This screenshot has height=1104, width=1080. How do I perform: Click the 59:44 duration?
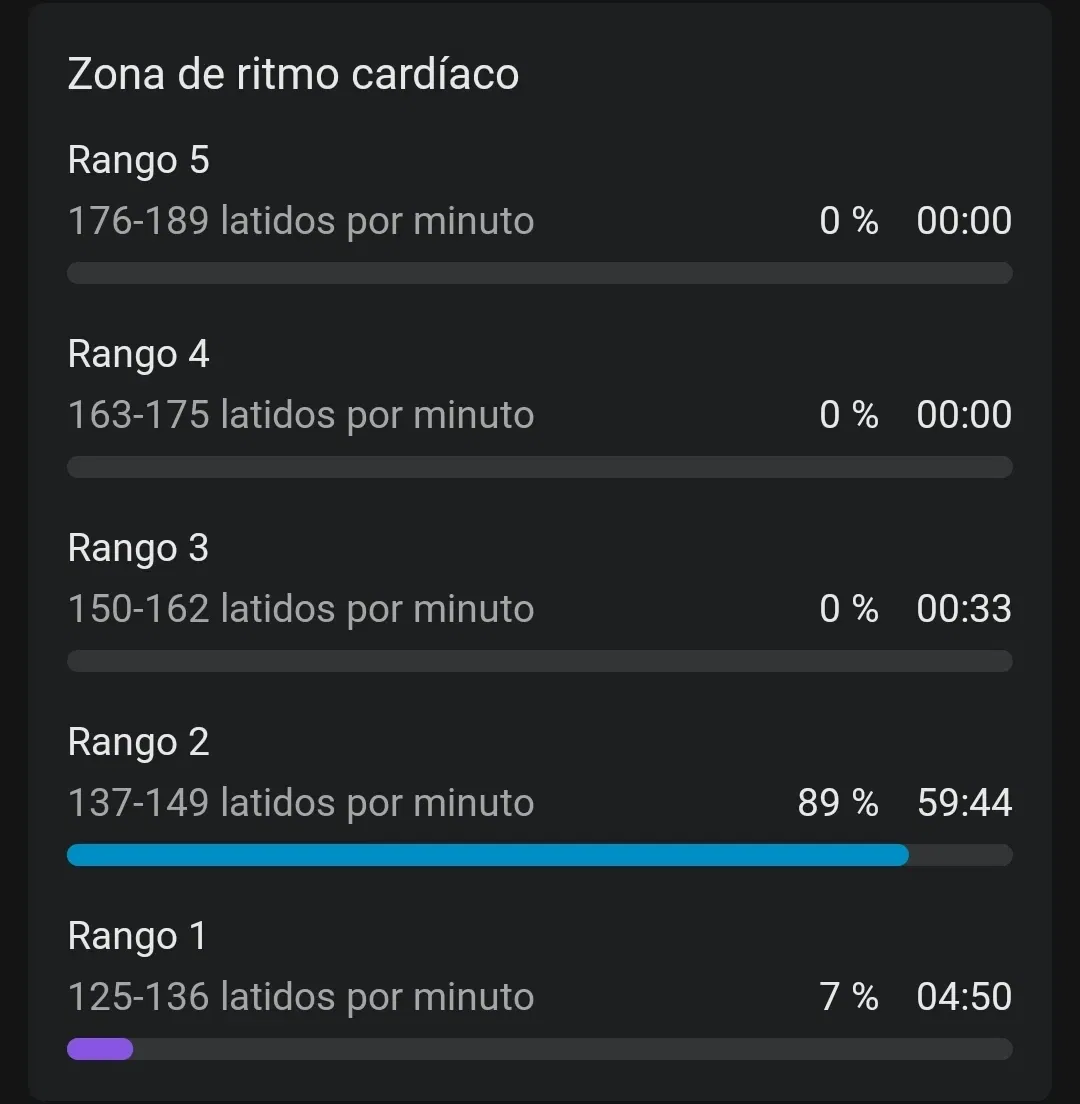point(964,803)
